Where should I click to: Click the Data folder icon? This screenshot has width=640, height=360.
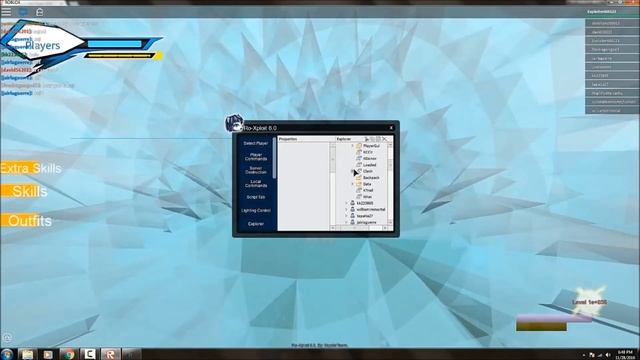pos(359,184)
